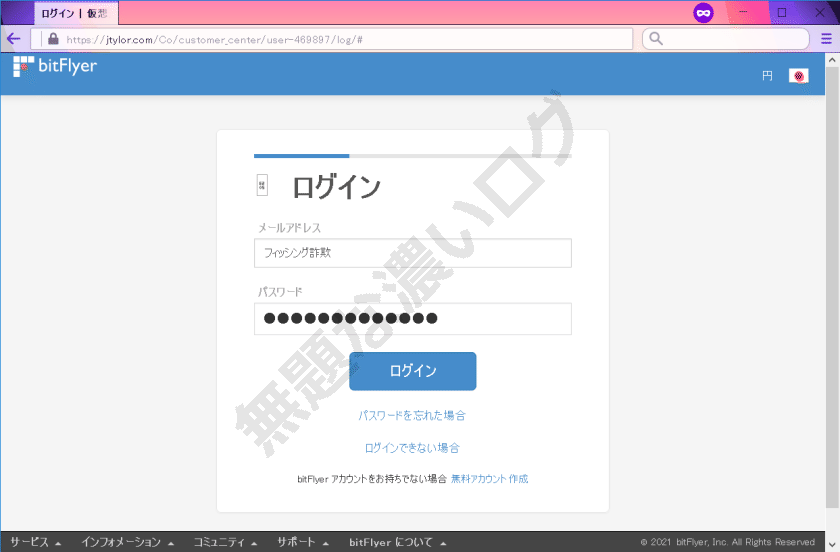Maximize the browser window

click(x=782, y=12)
